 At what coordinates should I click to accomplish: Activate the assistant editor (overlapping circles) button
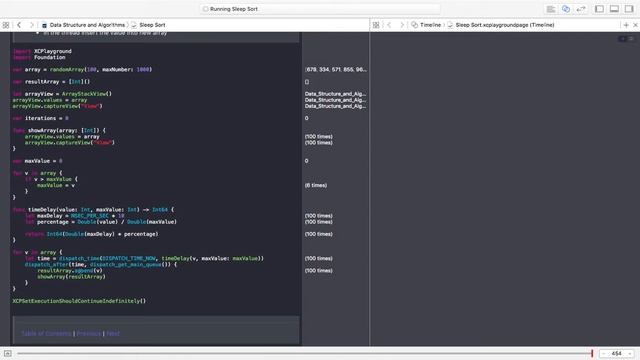coord(566,9)
